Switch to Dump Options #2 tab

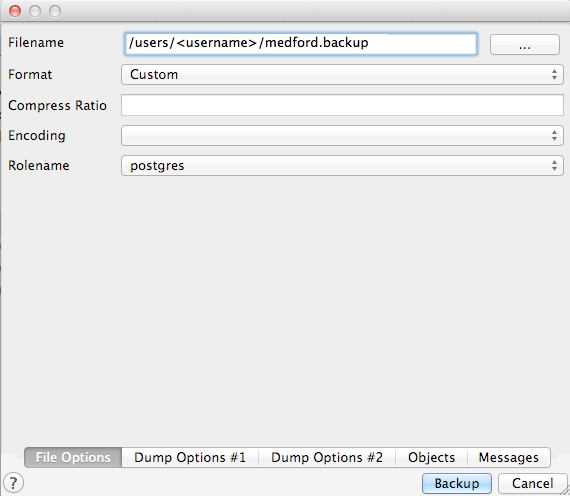[x=327, y=457]
